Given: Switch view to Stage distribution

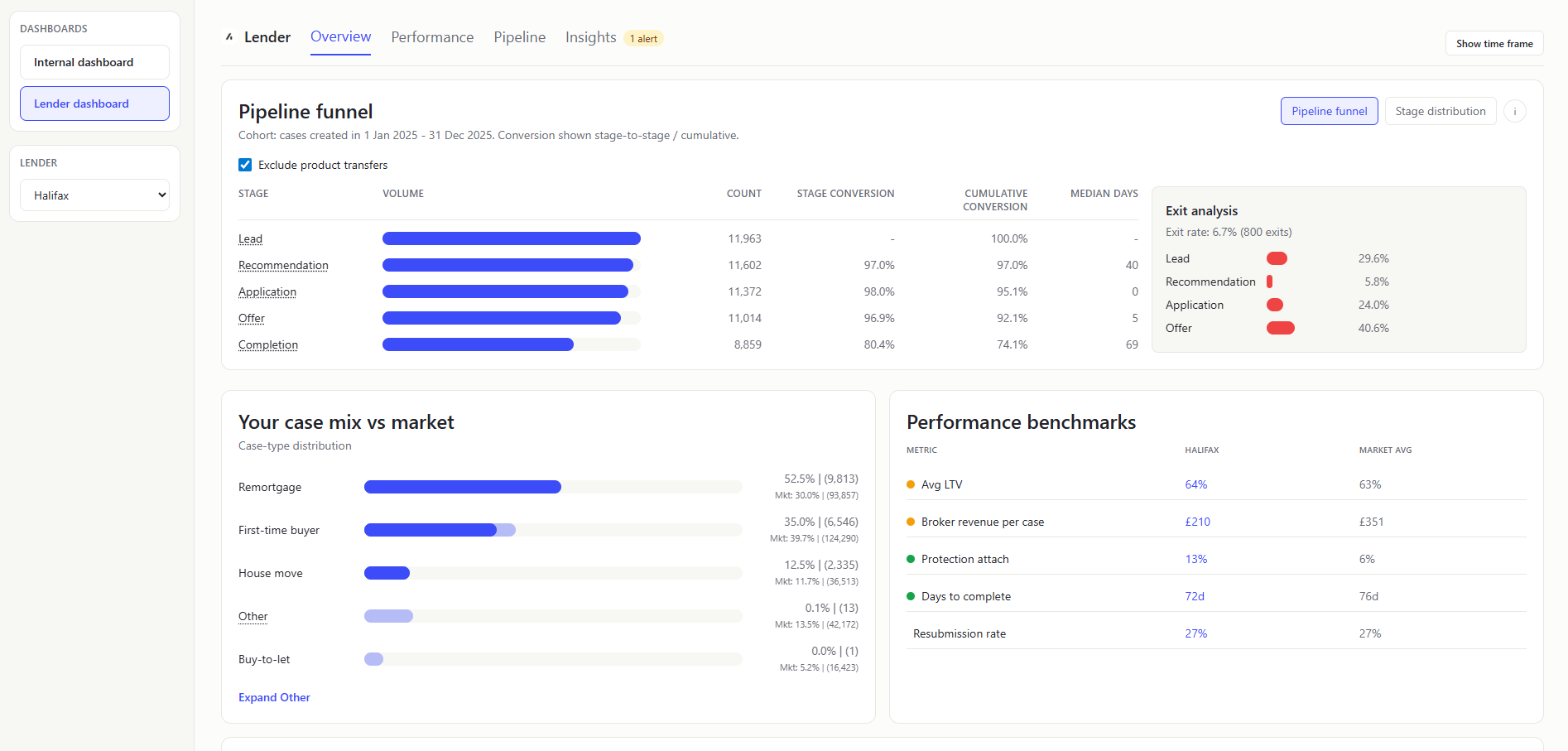Looking at the screenshot, I should tap(1440, 111).
